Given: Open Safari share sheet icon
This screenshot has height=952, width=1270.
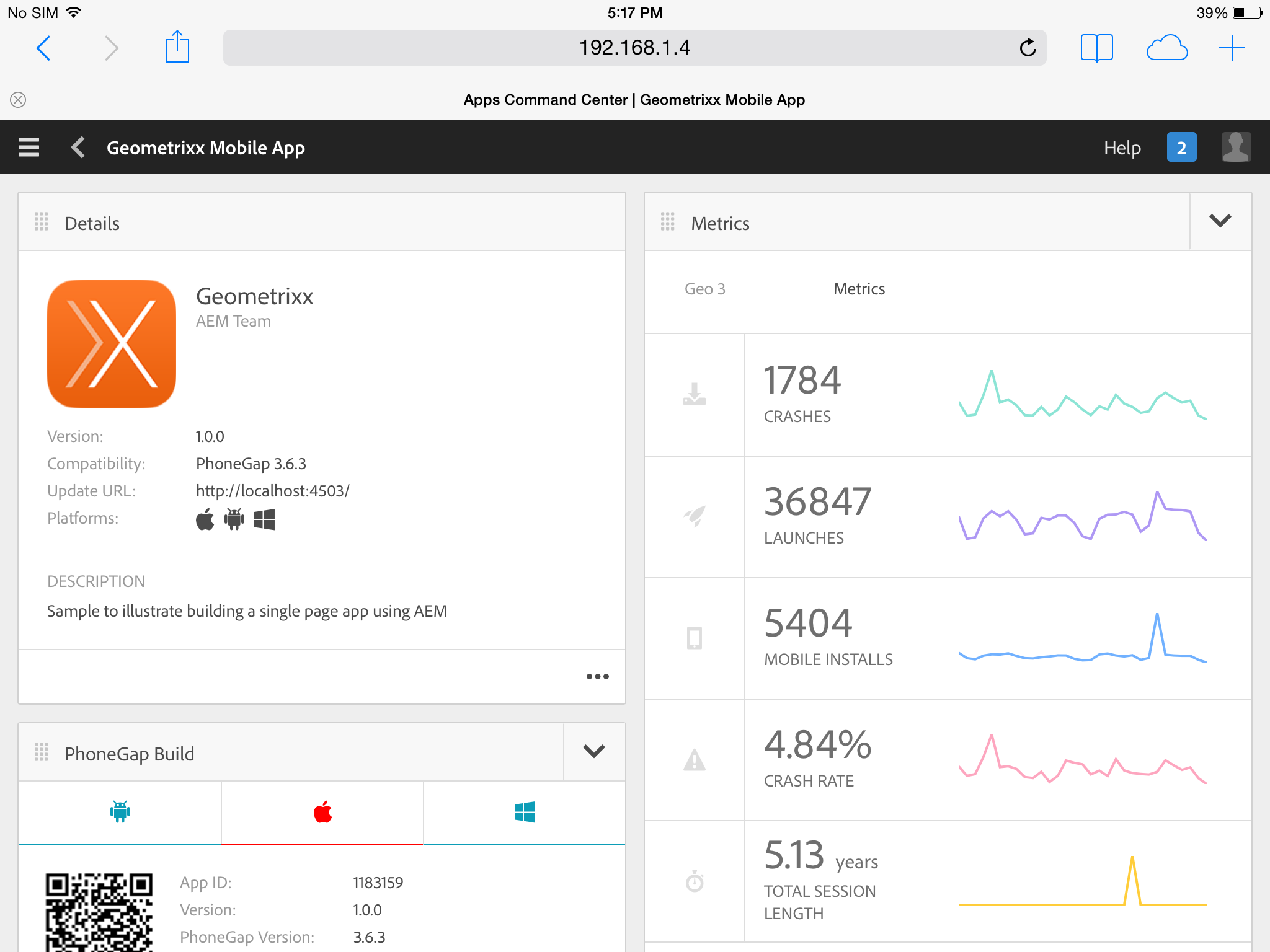Looking at the screenshot, I should click(177, 46).
